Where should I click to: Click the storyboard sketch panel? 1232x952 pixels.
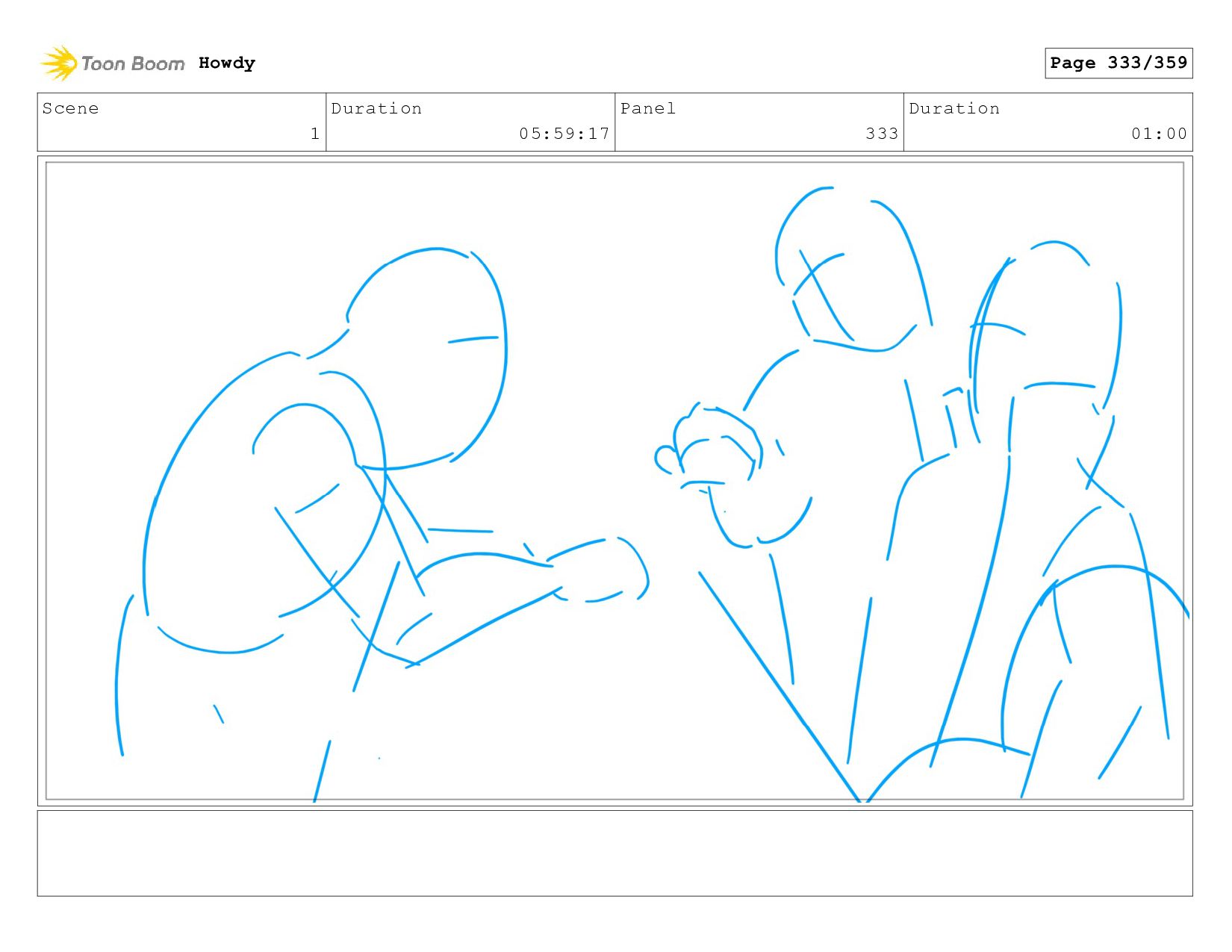click(615, 481)
